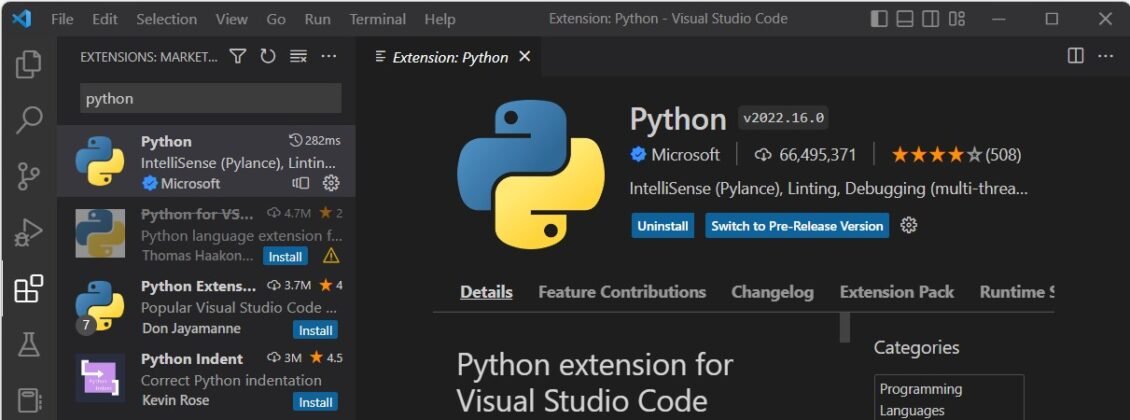1130x420 pixels.
Task: Toggle secondary sidebar layout button
Action: tap(931, 19)
